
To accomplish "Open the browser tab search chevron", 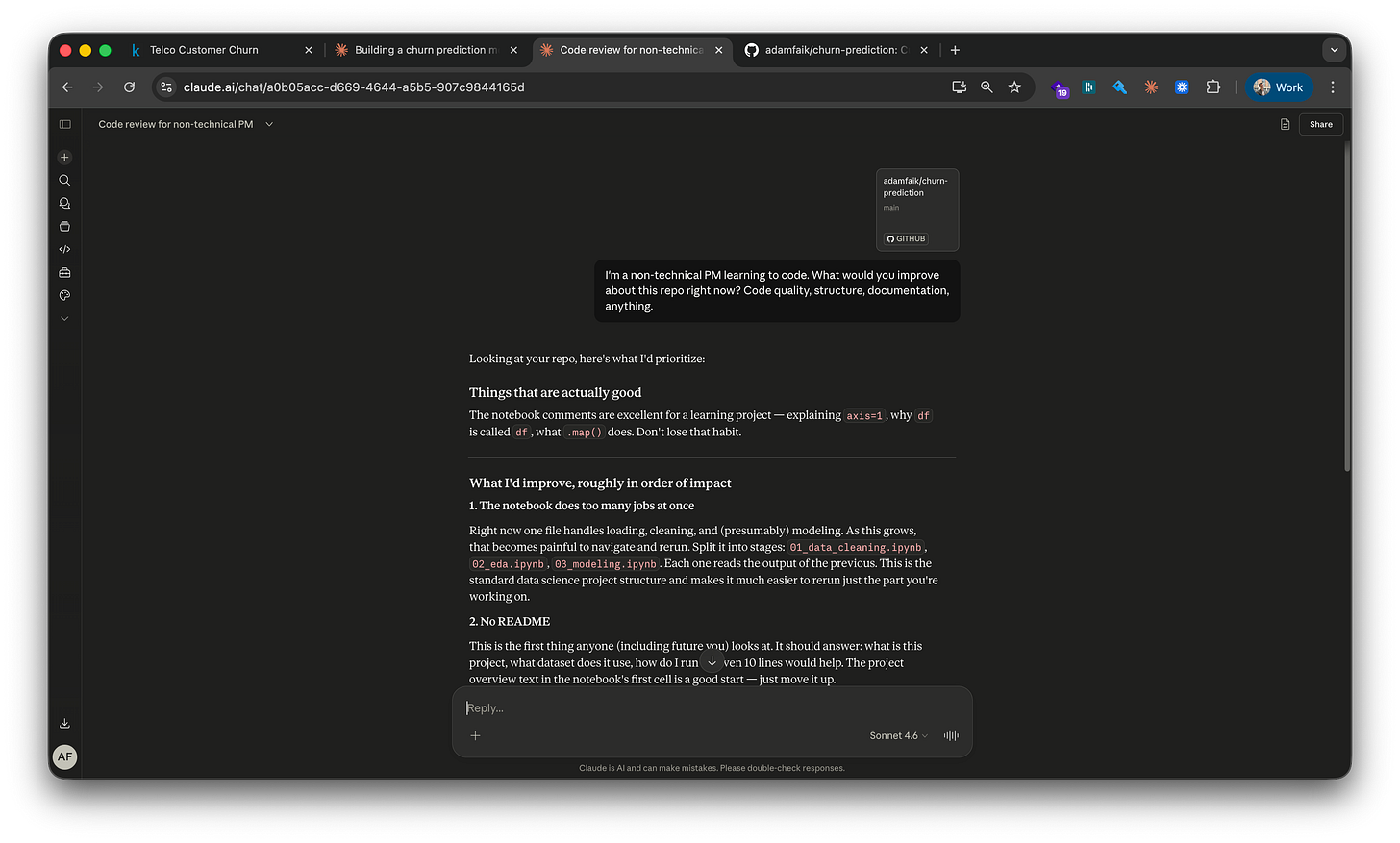I will (1335, 49).
